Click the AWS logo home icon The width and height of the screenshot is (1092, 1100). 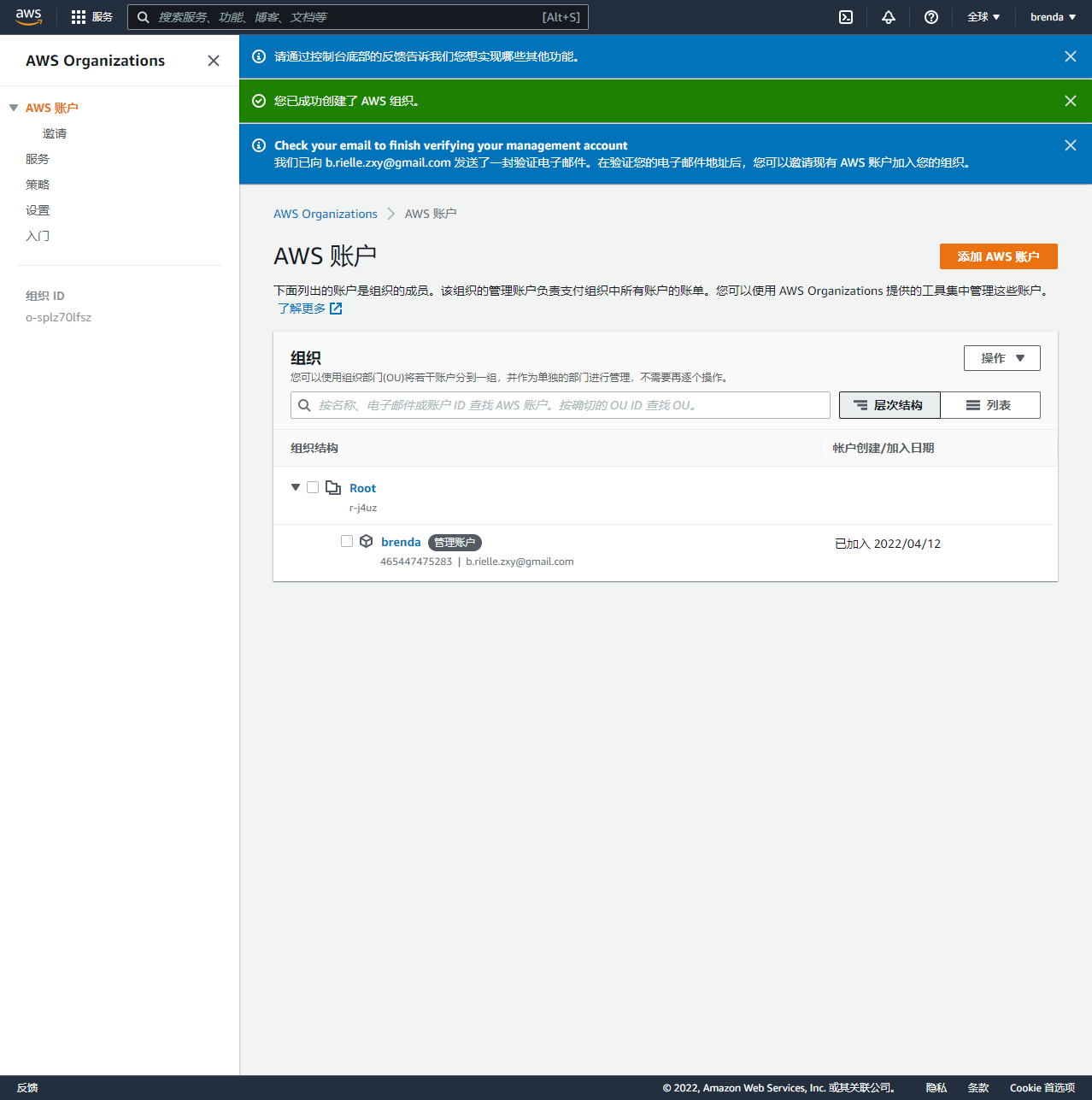tap(28, 17)
